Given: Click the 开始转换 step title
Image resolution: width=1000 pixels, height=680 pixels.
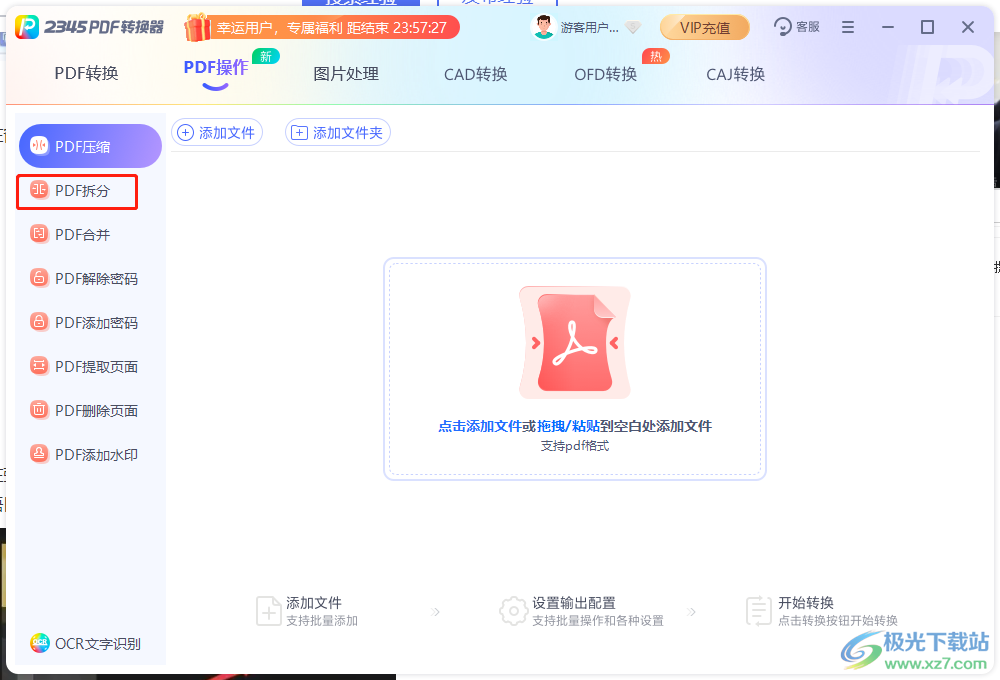Looking at the screenshot, I should click(805, 603).
